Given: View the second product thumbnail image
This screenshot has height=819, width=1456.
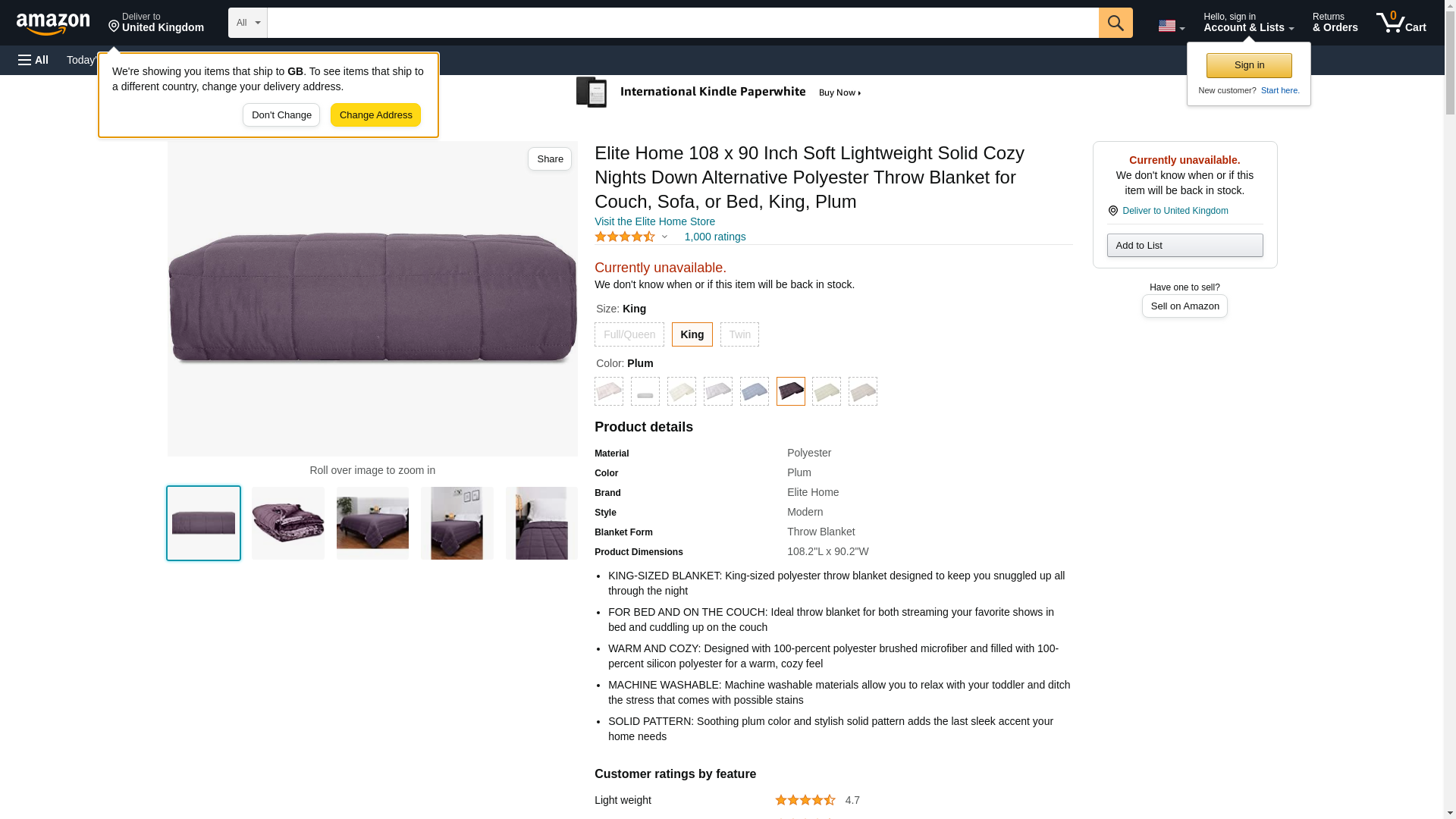Looking at the screenshot, I should tap(287, 523).
